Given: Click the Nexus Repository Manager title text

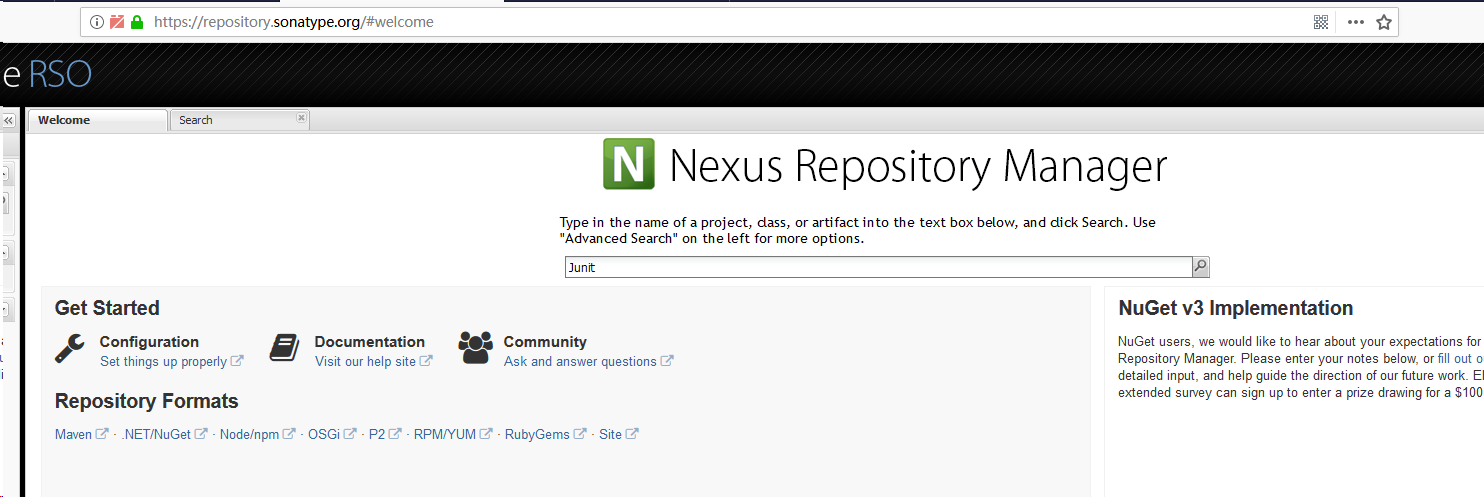Looking at the screenshot, I should 918,165.
